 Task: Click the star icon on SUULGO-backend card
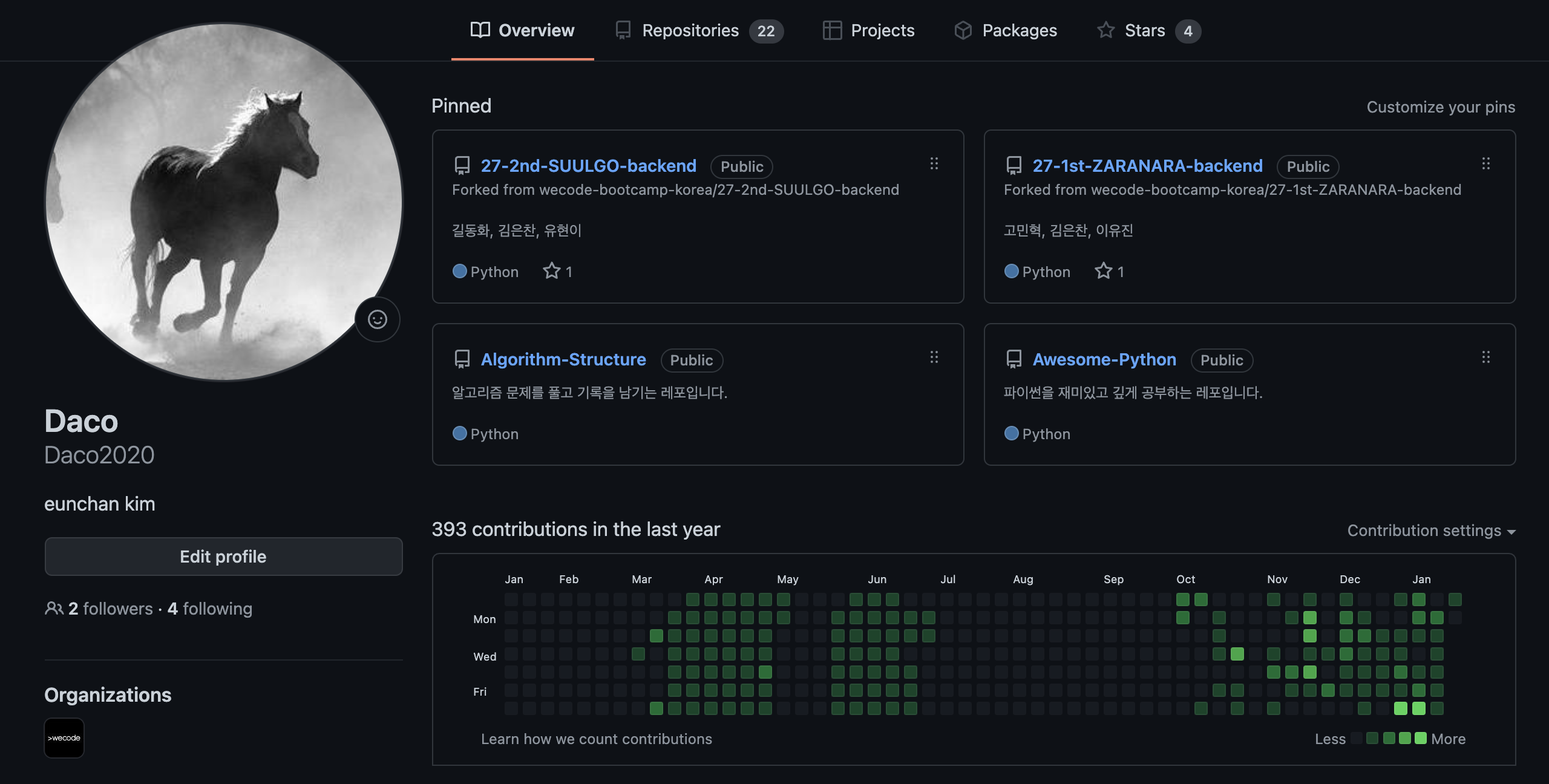[x=551, y=271]
